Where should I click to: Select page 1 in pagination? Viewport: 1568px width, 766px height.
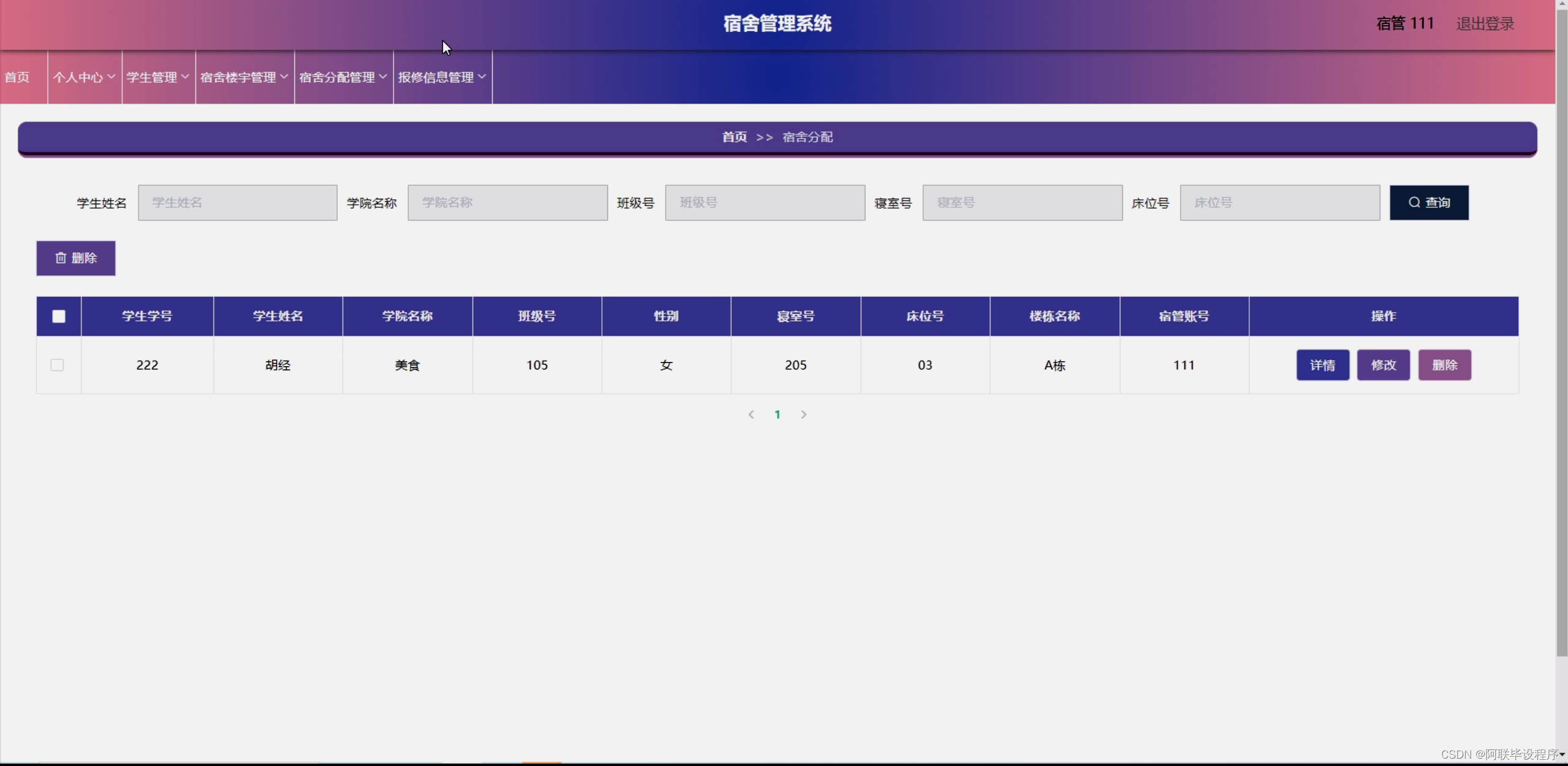(777, 414)
